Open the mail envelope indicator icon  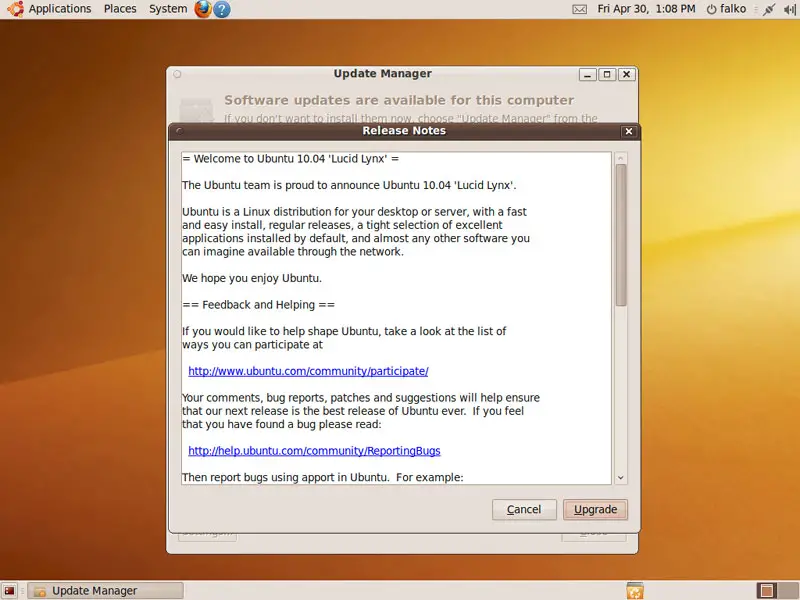pos(579,9)
